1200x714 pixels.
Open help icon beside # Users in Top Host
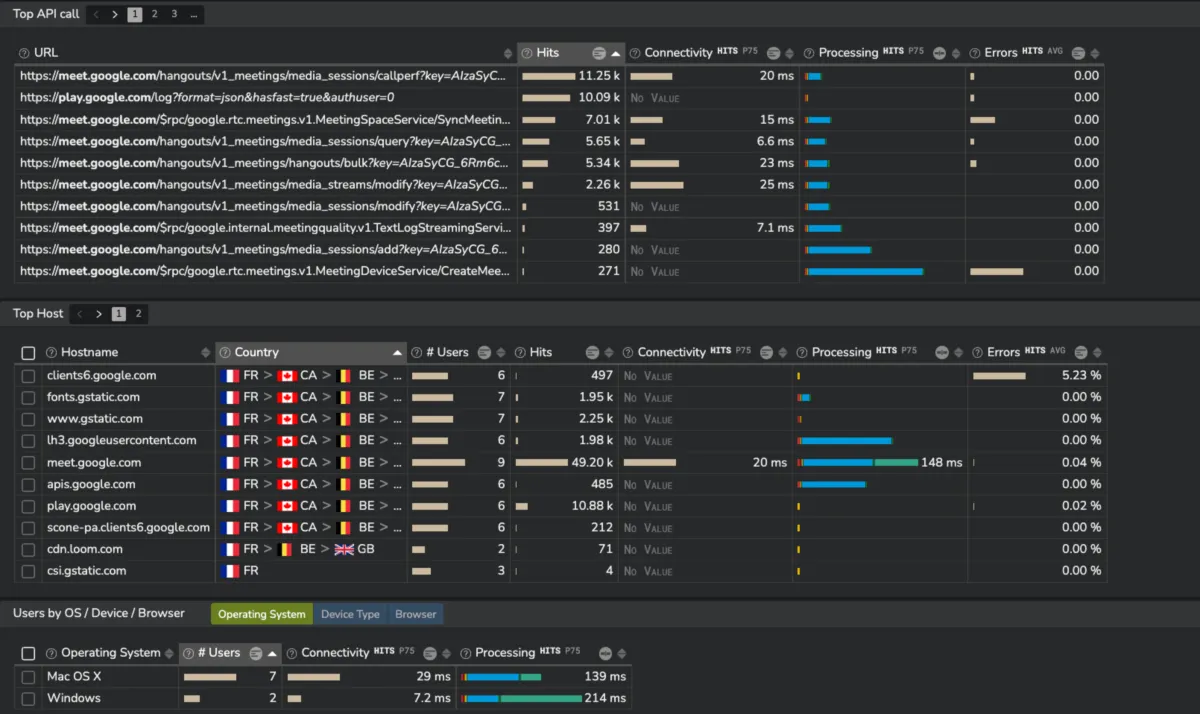[x=416, y=353]
